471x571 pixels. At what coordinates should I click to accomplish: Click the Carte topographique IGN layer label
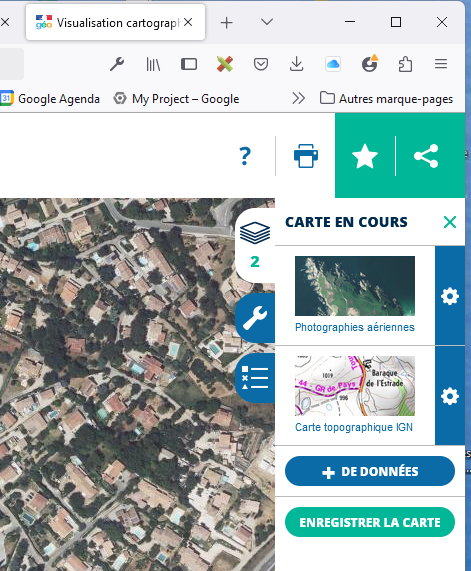354,427
